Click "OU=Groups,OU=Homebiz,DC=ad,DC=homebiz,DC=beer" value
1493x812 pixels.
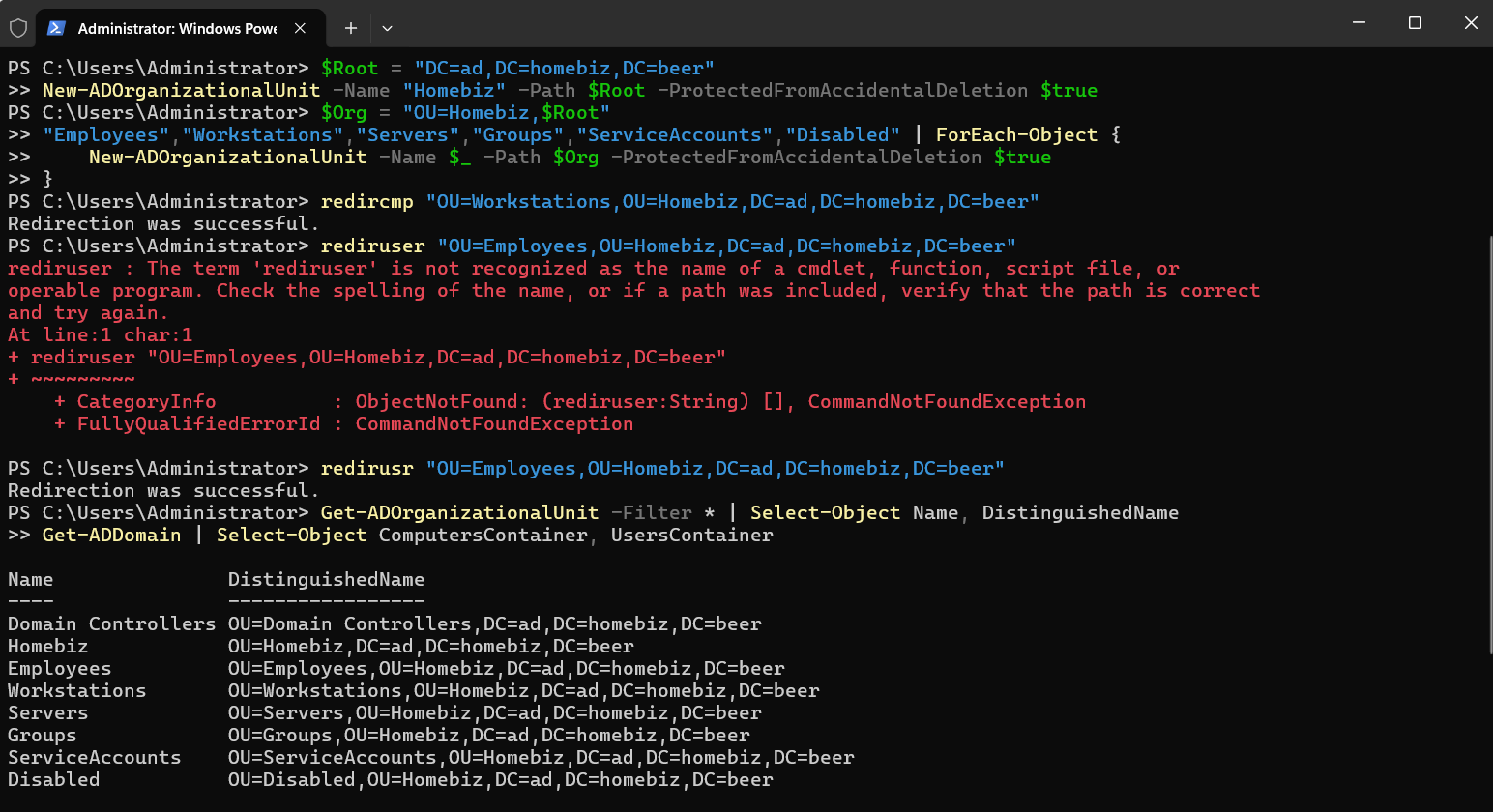click(489, 735)
